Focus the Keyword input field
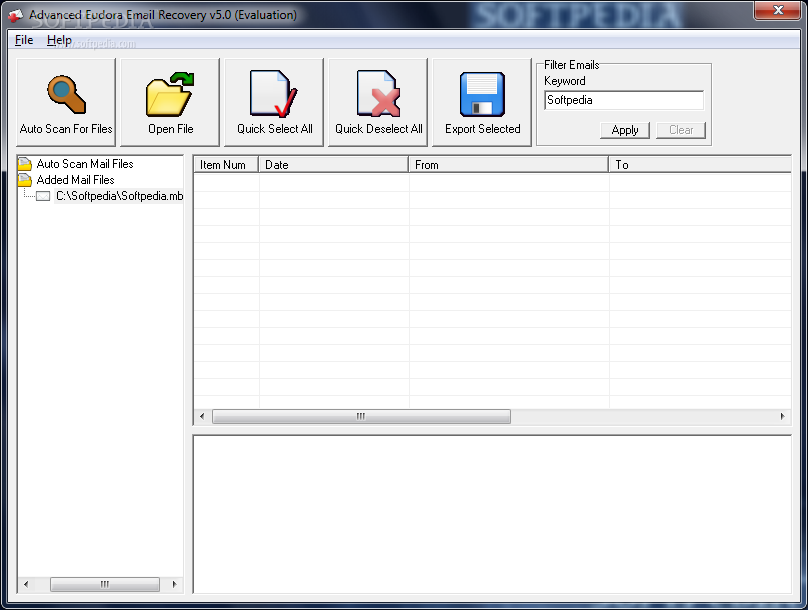 (x=624, y=100)
